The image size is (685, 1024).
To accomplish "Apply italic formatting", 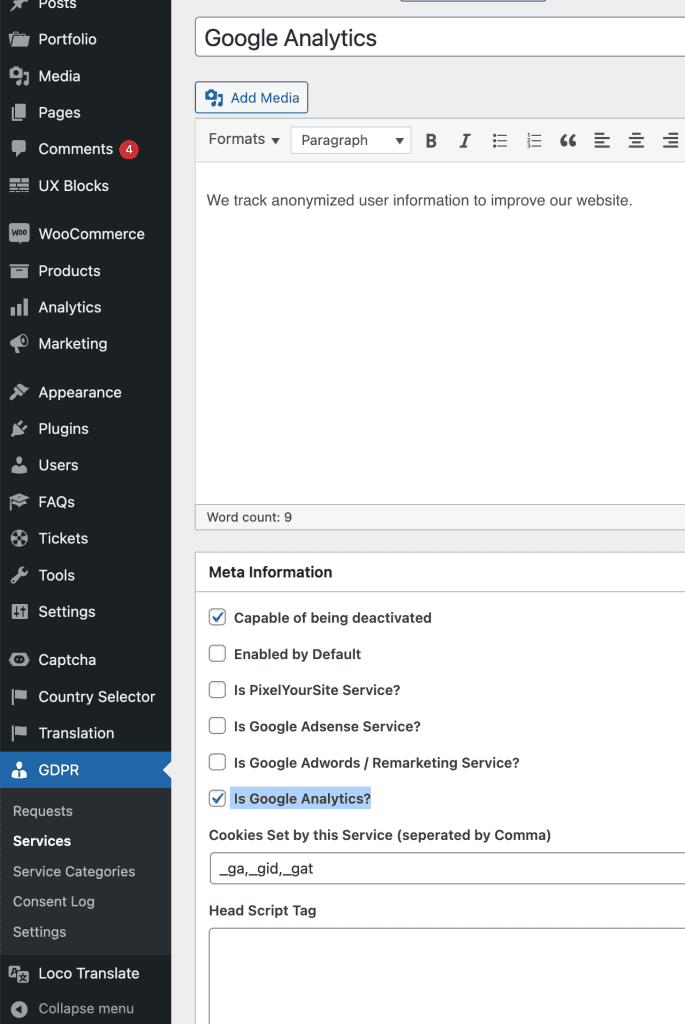I will coord(464,140).
